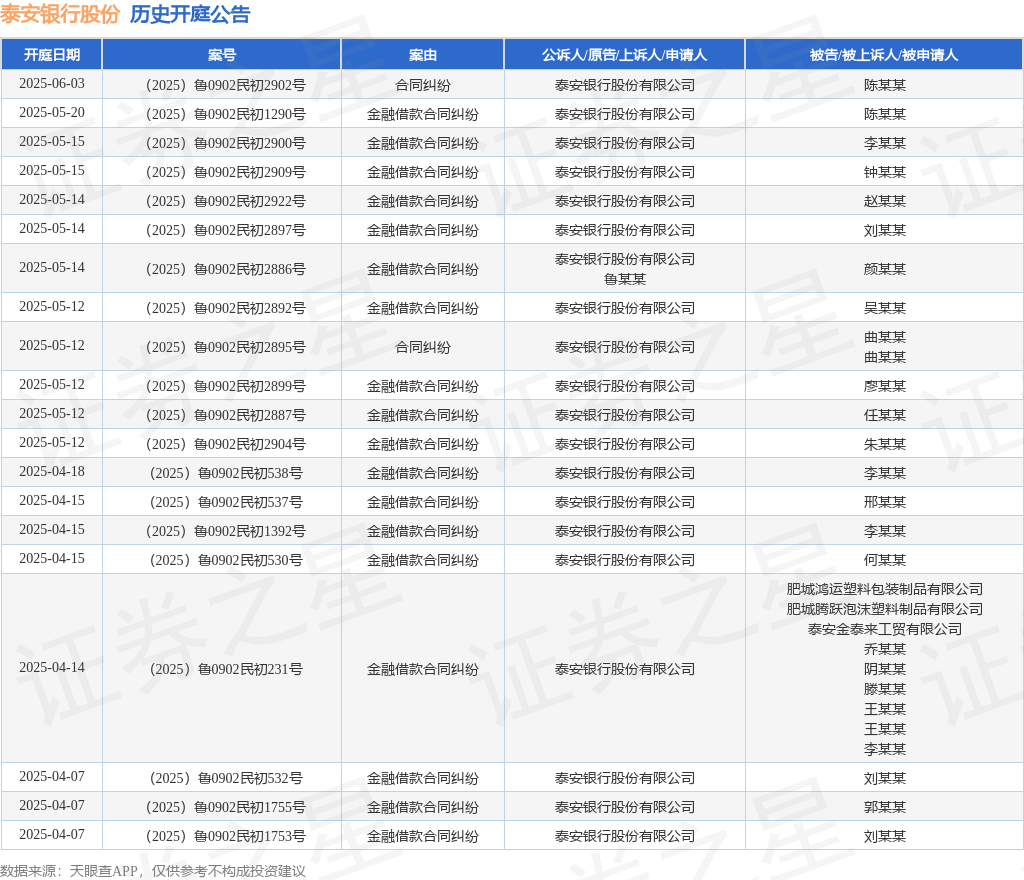Click the 公诉人/原告/上诉人/申请人 column header
The height and width of the screenshot is (880, 1024).
tap(624, 55)
